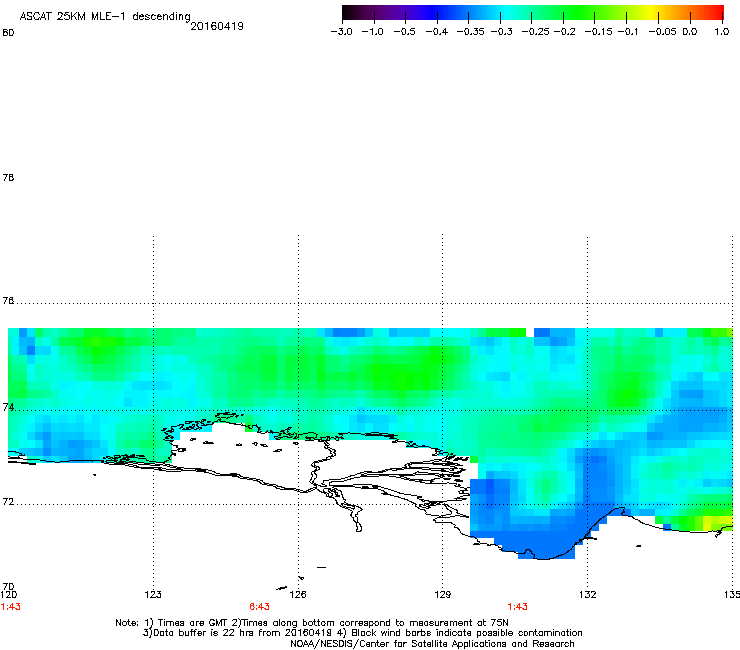Click the 76 latitude axis label
This screenshot has width=740, height=650.
(8, 301)
